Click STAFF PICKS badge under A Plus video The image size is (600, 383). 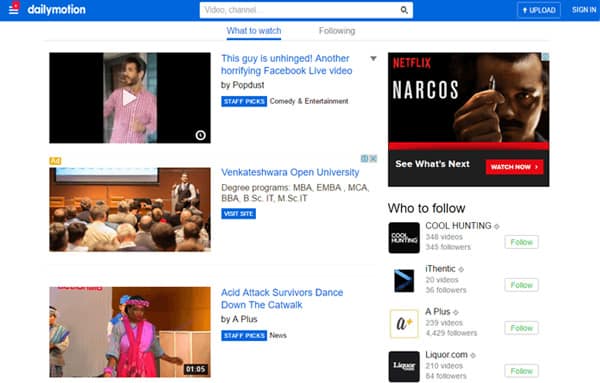pos(244,336)
